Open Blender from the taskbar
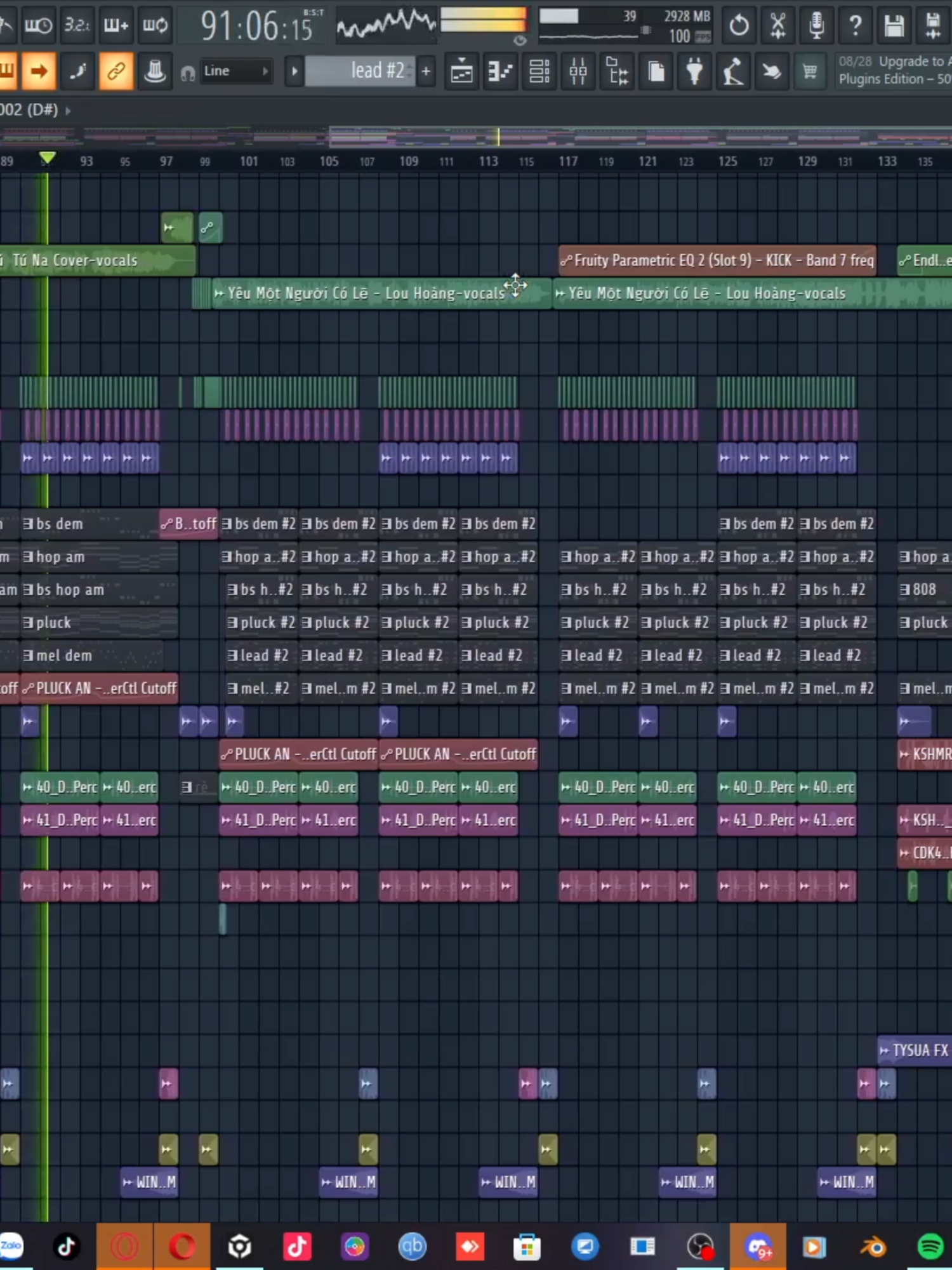This screenshot has height=1270, width=952. 873,1247
